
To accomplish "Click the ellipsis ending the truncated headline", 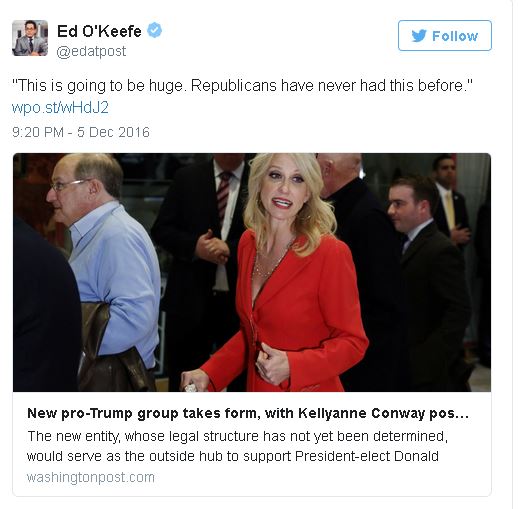I will tap(463, 415).
